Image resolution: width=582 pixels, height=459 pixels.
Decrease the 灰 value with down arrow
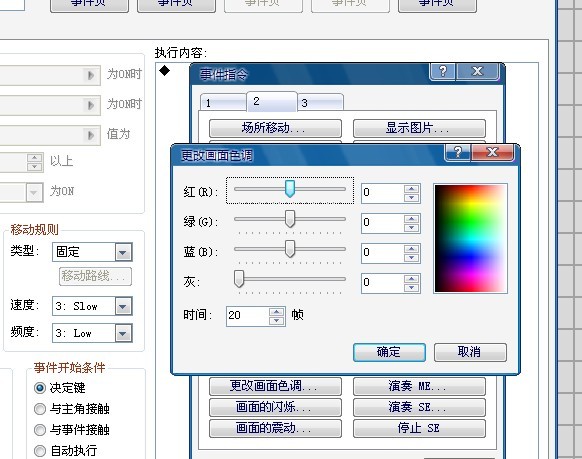click(x=411, y=287)
